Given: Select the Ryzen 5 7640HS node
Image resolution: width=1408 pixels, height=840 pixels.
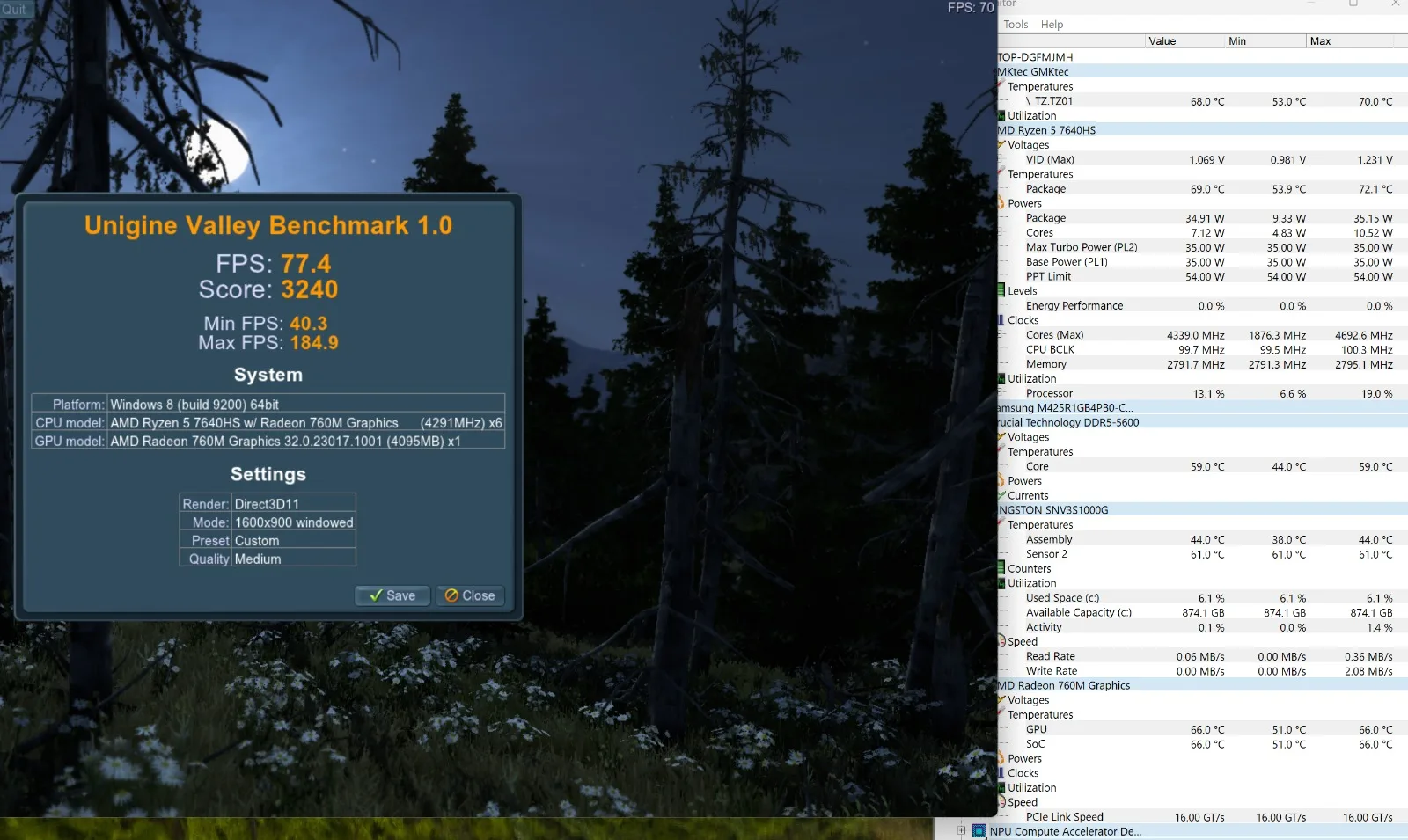Looking at the screenshot, I should pos(1202,130).
